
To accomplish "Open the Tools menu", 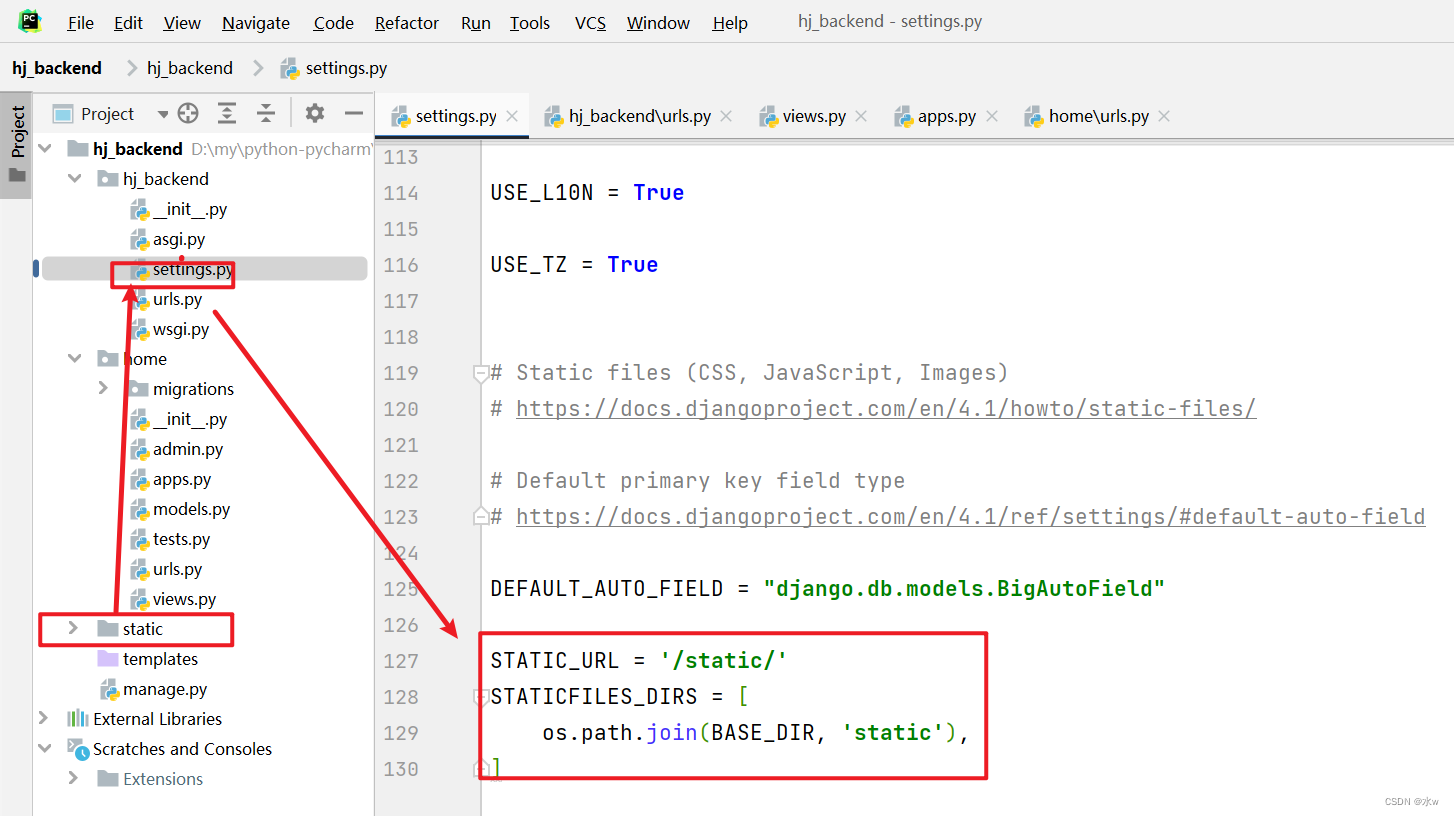I will [530, 23].
